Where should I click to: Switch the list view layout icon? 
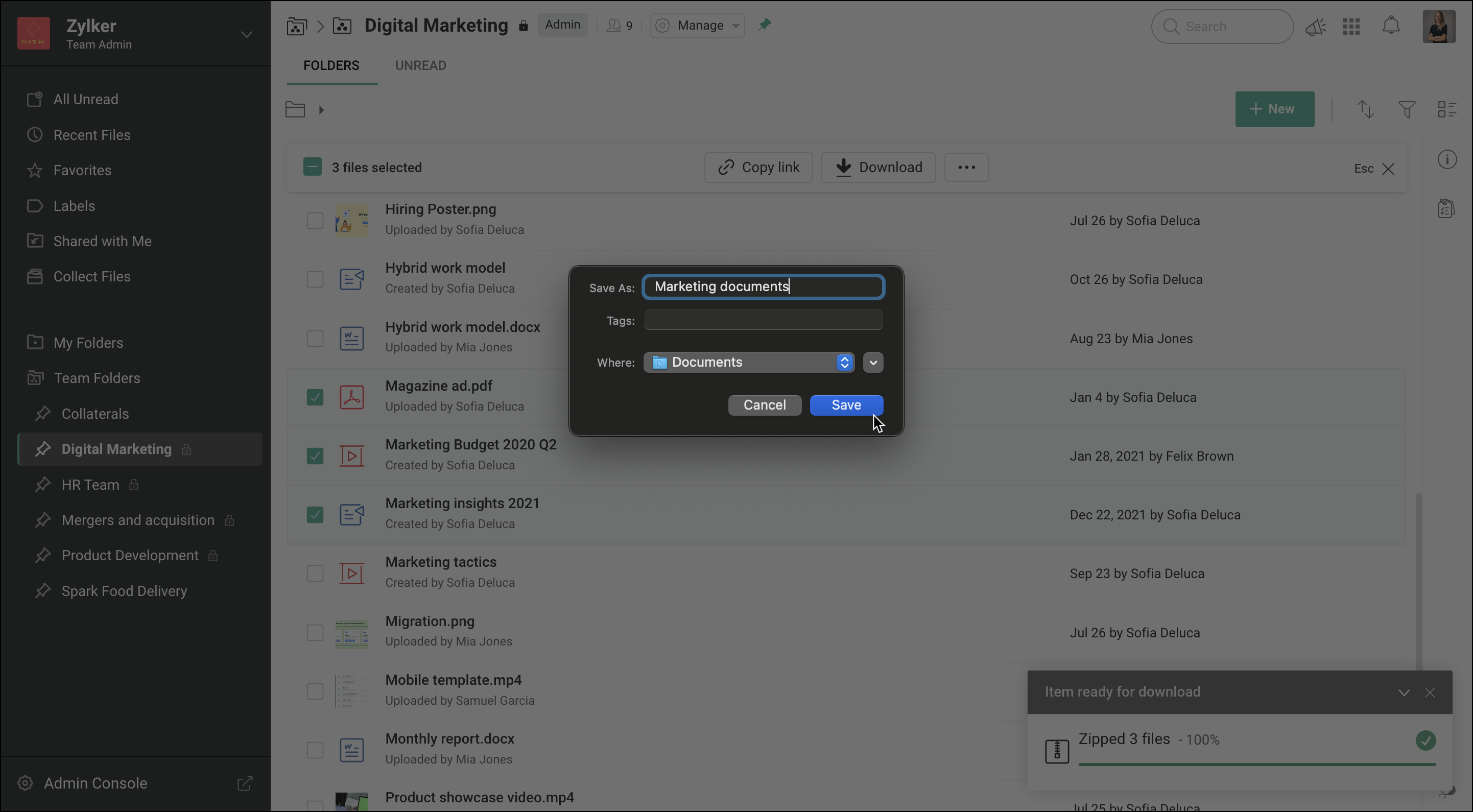(1446, 109)
